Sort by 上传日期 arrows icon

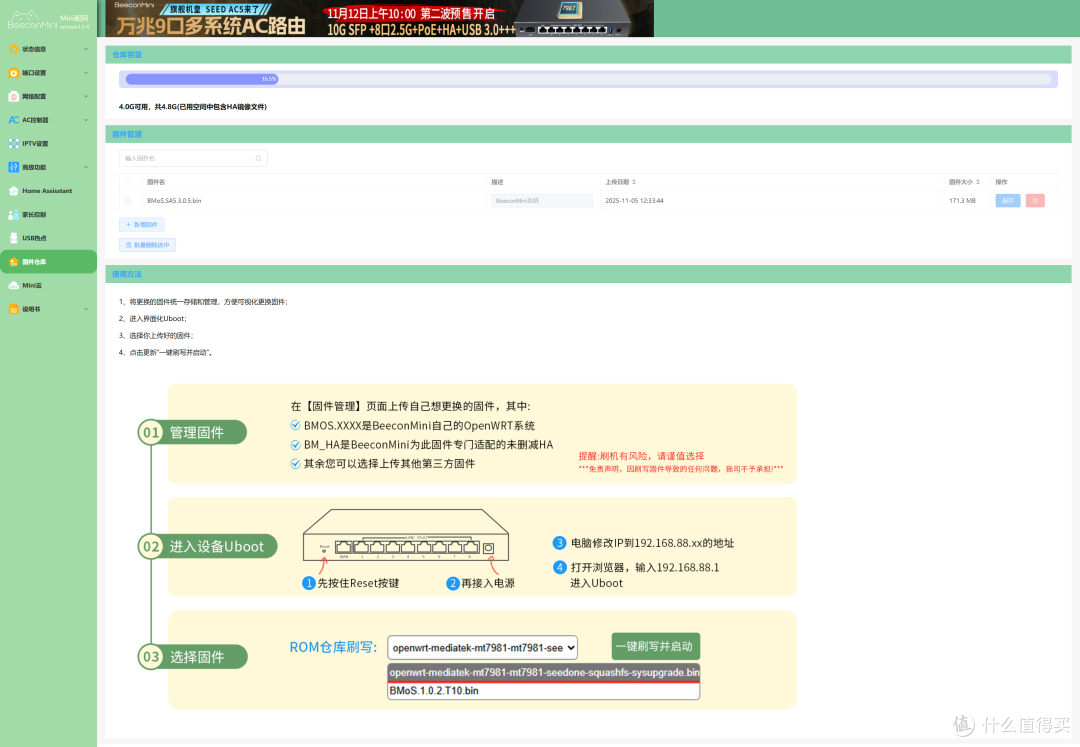click(x=634, y=182)
